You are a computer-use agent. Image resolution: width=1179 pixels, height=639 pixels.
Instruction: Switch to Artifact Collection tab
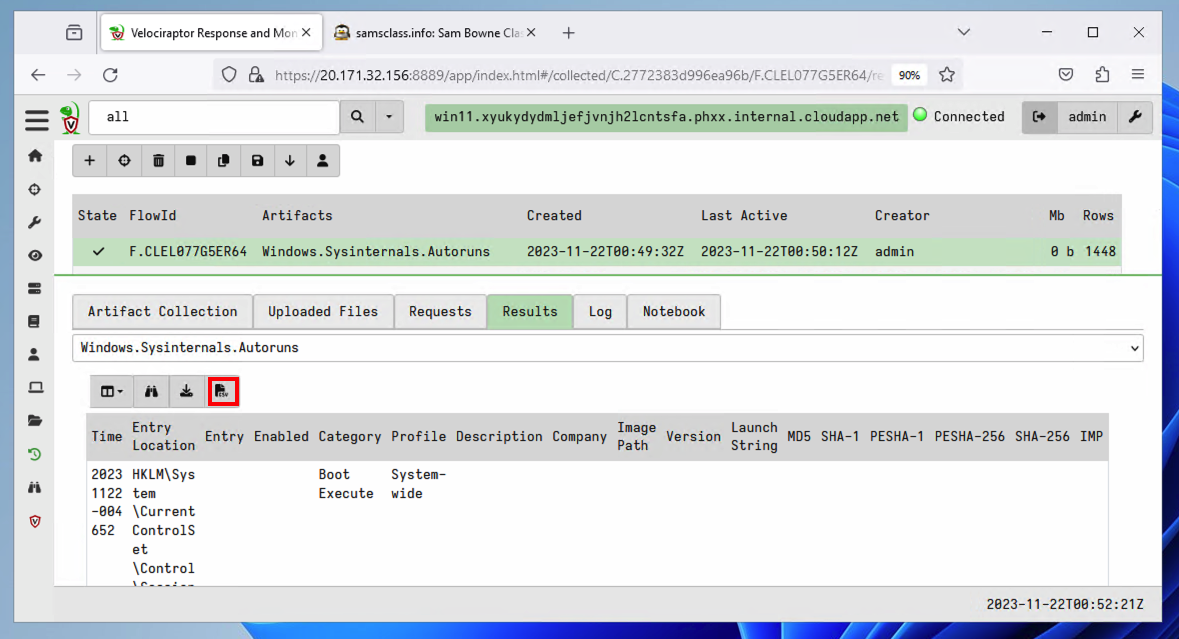162,311
